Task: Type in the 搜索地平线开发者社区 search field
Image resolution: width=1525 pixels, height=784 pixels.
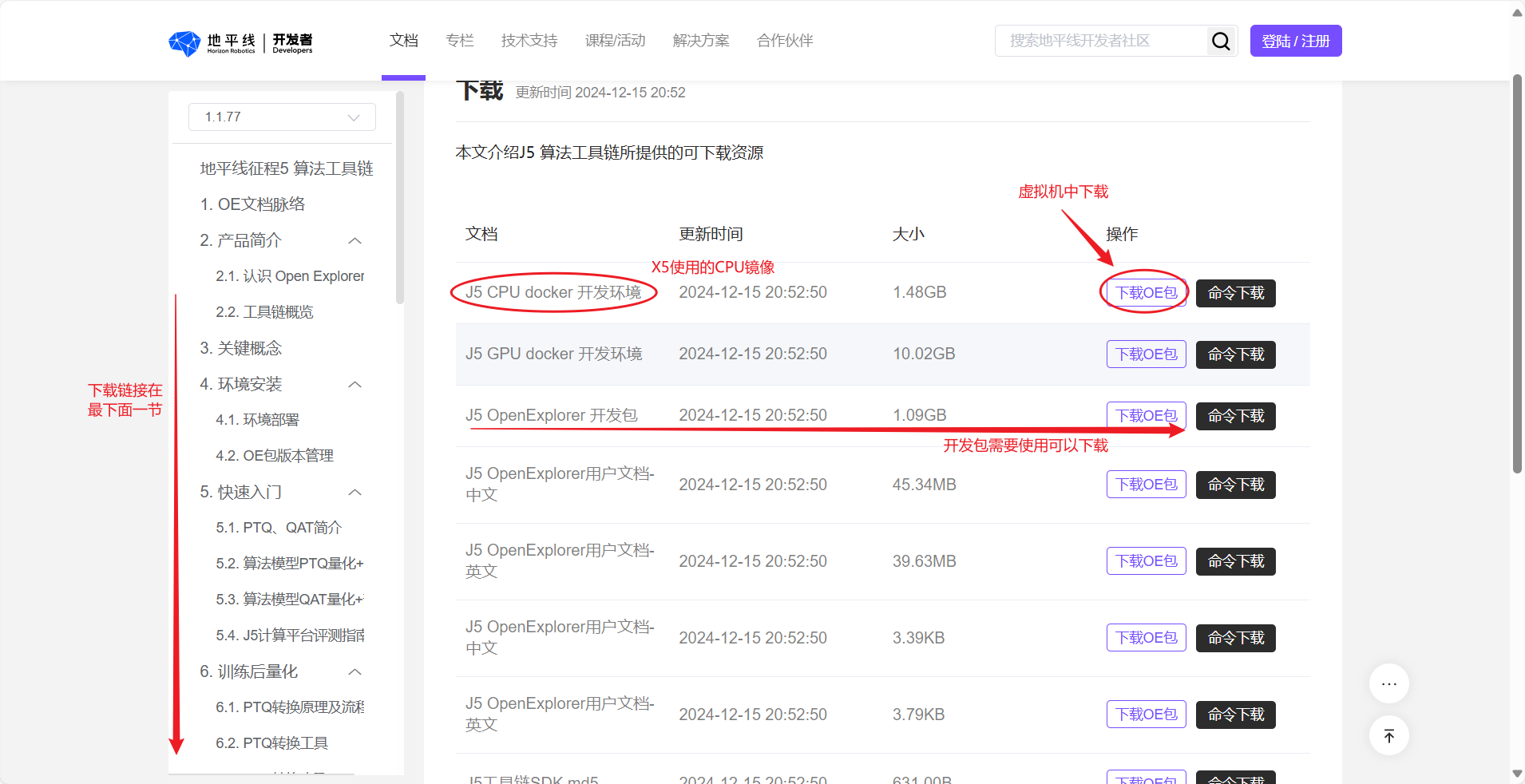Action: pos(1100,41)
